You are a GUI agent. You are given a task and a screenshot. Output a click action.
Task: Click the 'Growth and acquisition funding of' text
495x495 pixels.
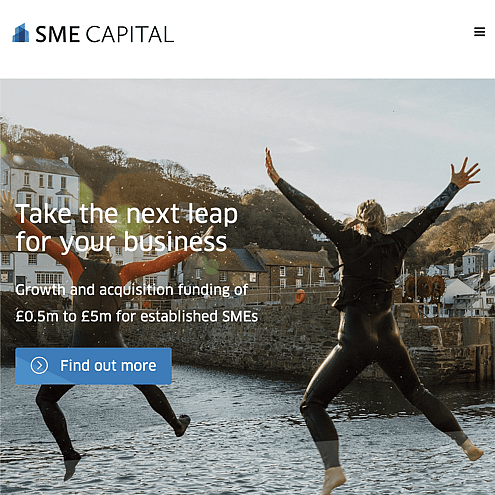(132, 290)
